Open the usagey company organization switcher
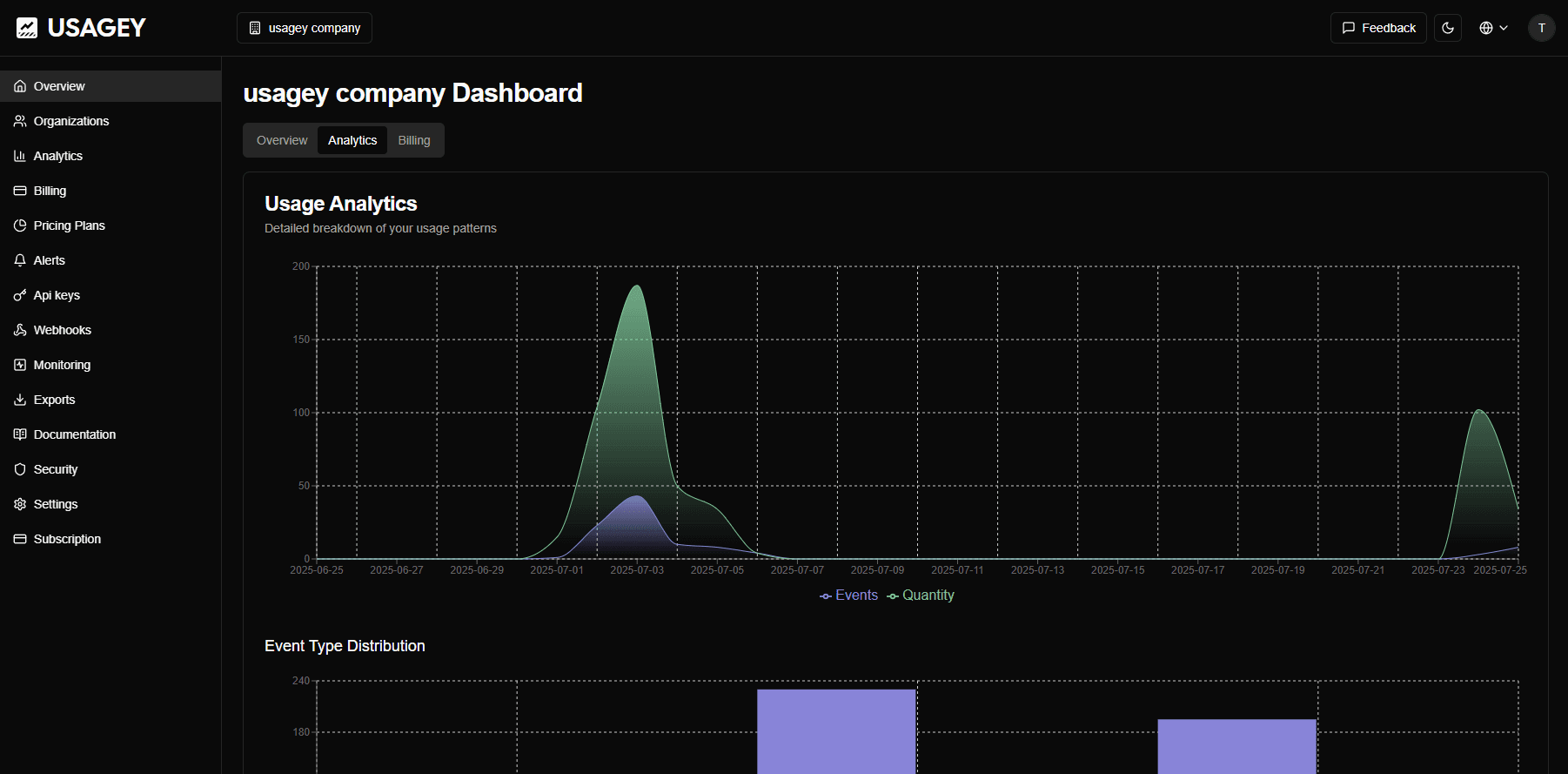Image resolution: width=1568 pixels, height=774 pixels. [305, 28]
